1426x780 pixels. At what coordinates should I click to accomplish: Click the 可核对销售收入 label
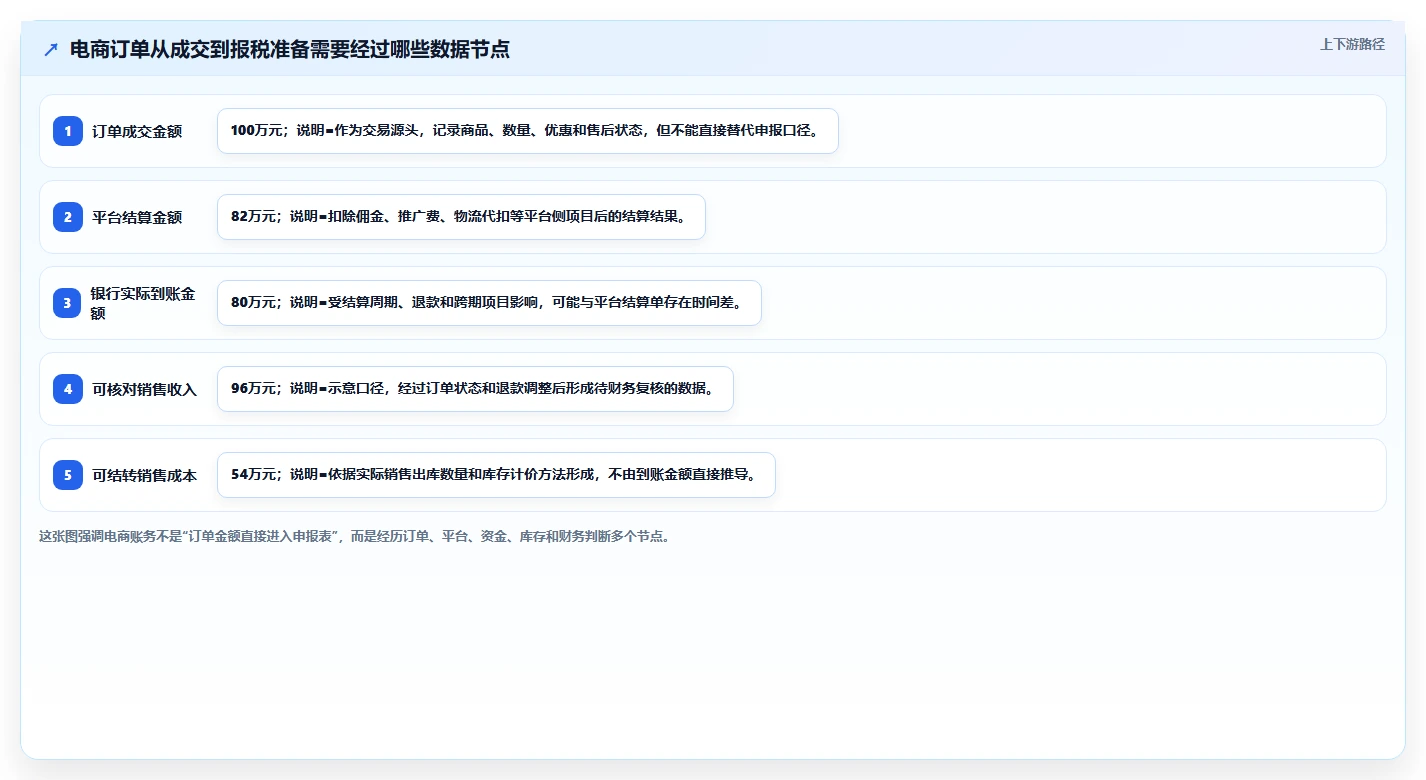[145, 389]
